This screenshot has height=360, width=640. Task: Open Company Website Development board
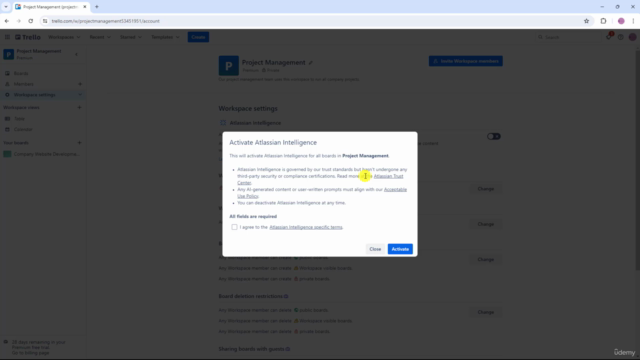pyautogui.click(x=42, y=154)
